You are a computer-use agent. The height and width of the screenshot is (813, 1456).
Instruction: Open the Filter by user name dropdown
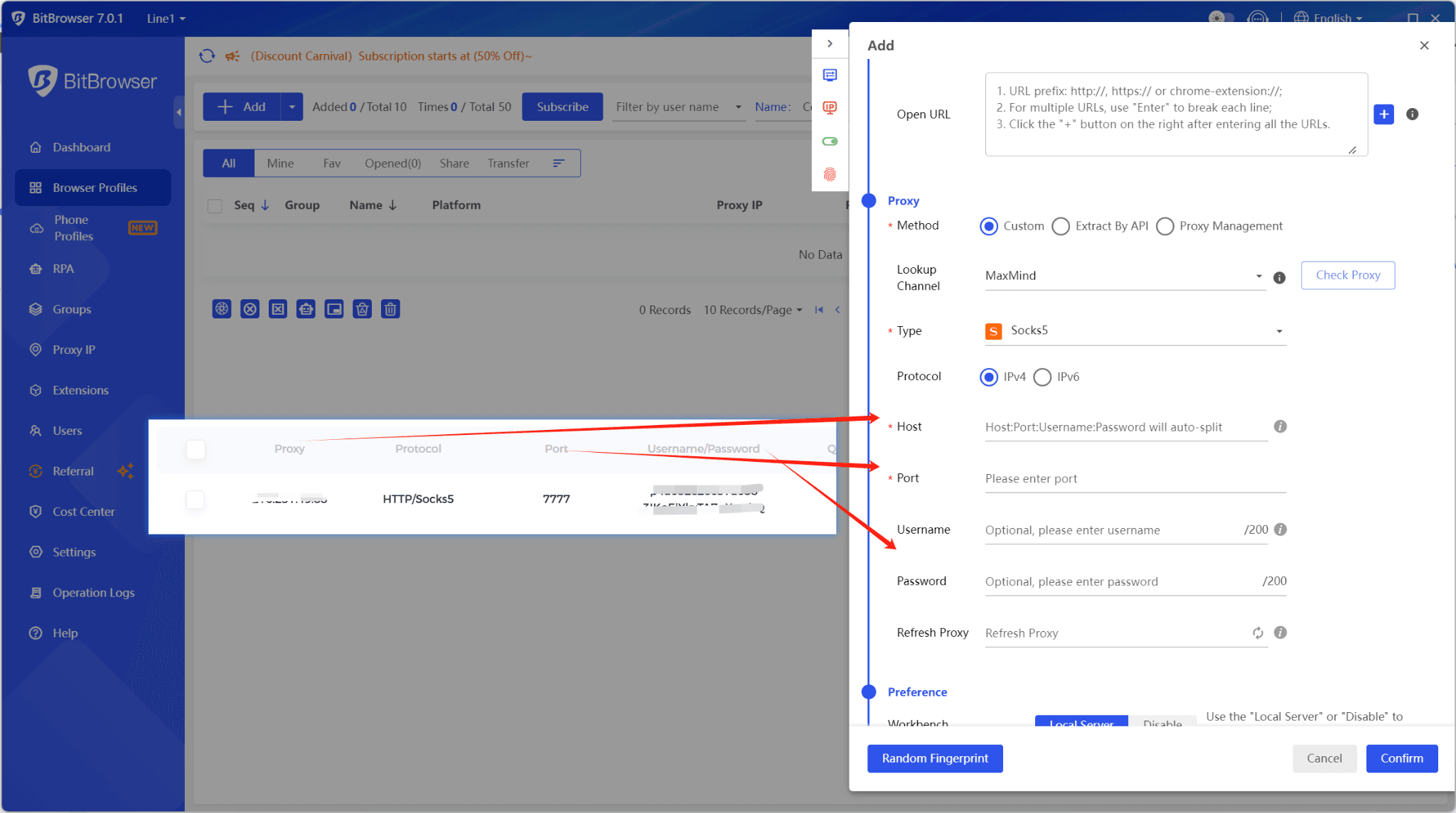(x=678, y=107)
